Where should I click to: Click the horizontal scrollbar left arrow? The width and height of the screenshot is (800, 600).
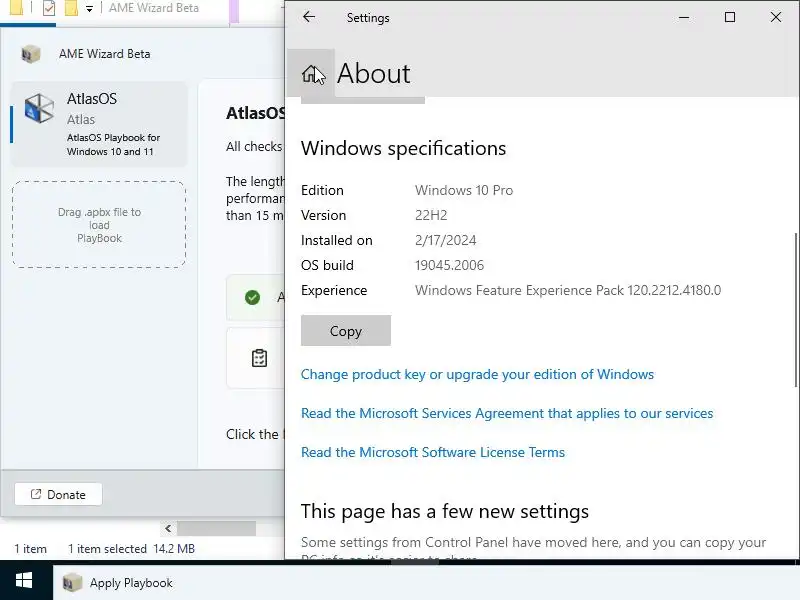[x=168, y=529]
